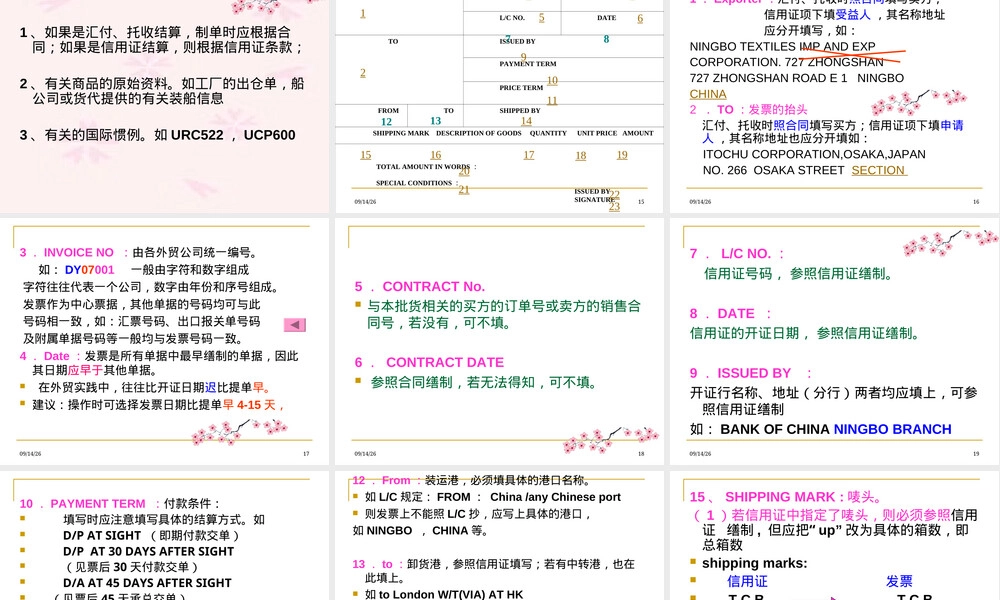Select the invoice form slide thumbnail

(499, 105)
